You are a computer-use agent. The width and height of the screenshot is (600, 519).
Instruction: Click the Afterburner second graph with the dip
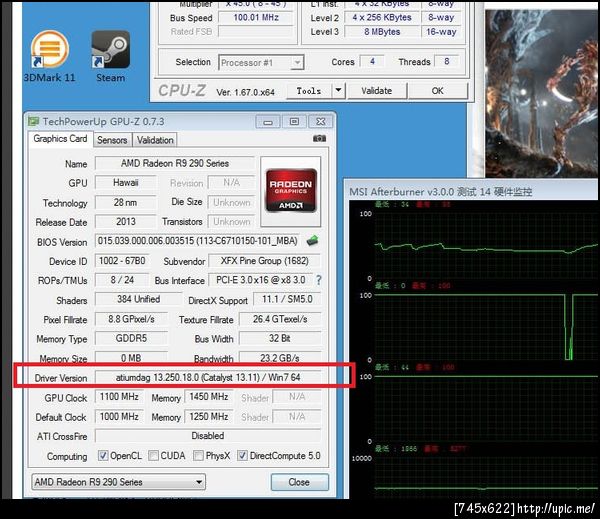(486, 327)
